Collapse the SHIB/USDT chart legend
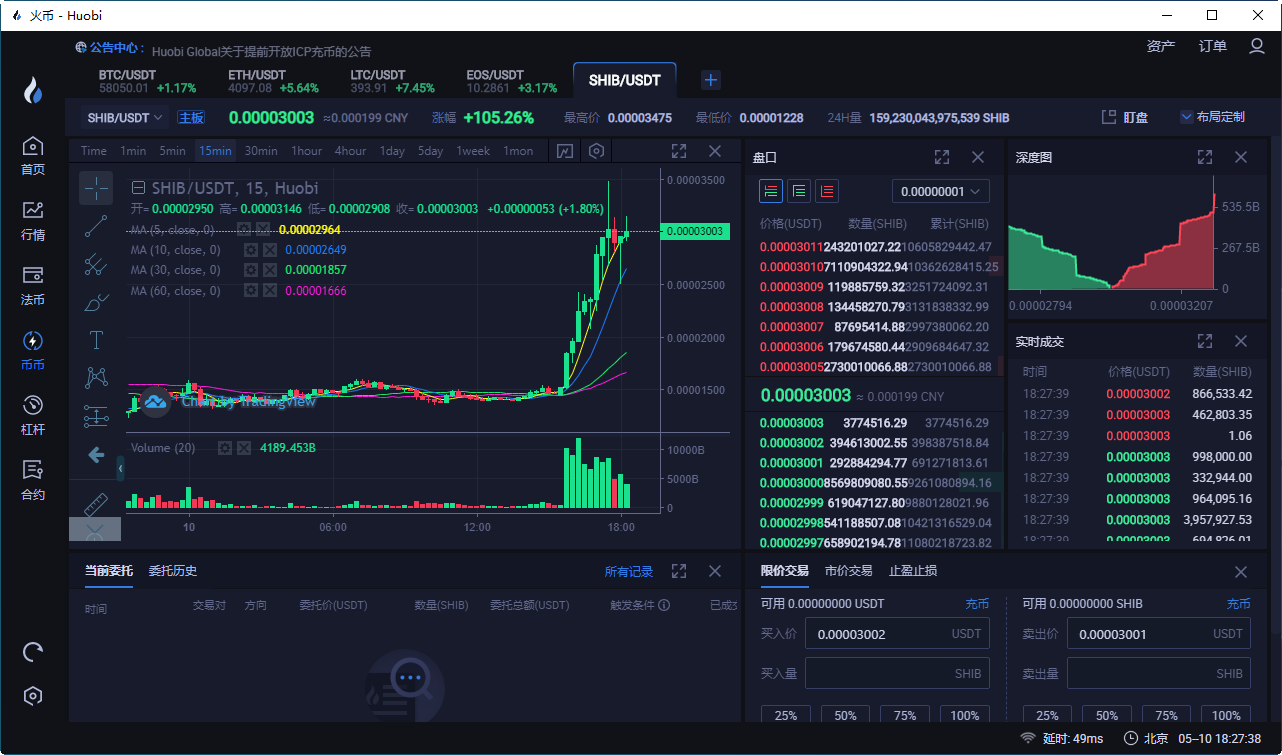Viewport: 1282px width, 755px height. pos(139,187)
